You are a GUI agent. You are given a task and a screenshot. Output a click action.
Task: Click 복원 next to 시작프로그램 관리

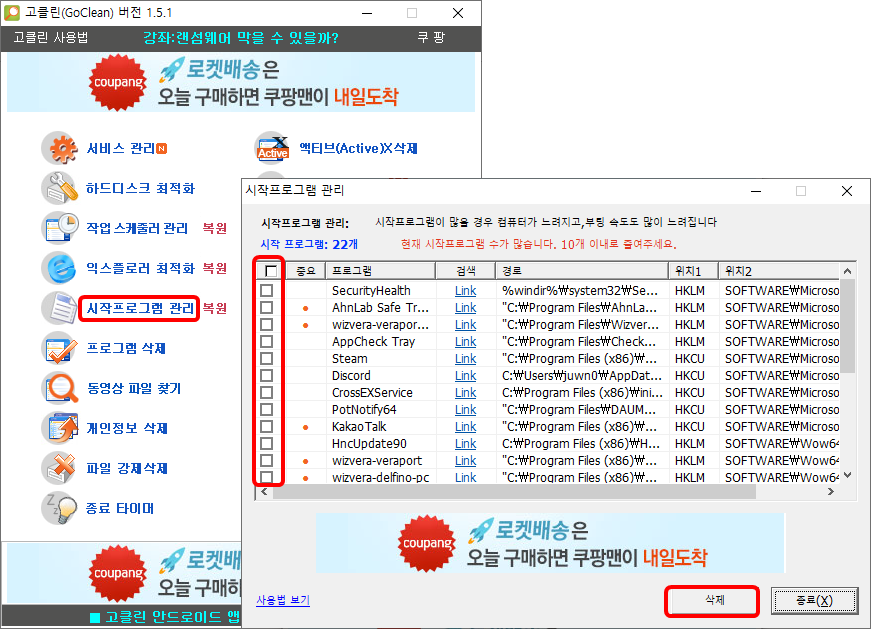pyautogui.click(x=214, y=308)
